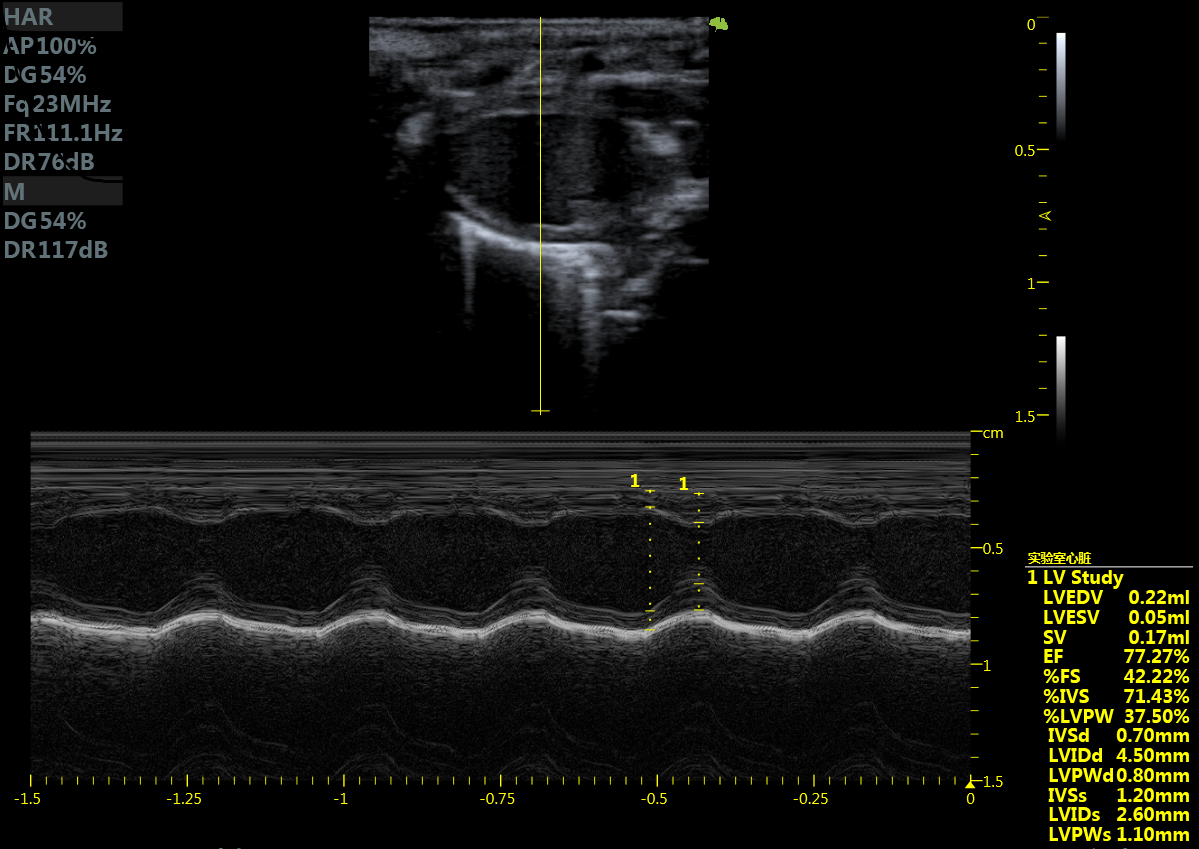The width and height of the screenshot is (1199, 849).
Task: Click the AP100% acoustic power parameter
Action: point(50,46)
